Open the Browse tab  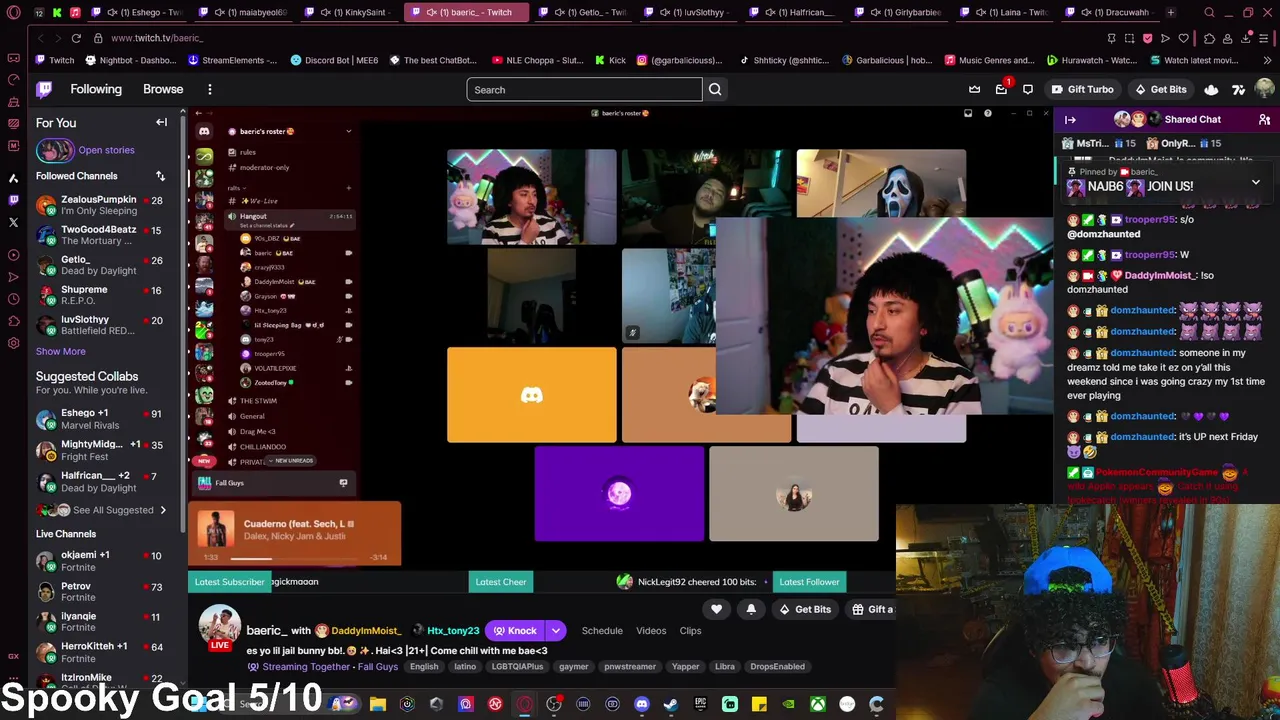coord(163,89)
